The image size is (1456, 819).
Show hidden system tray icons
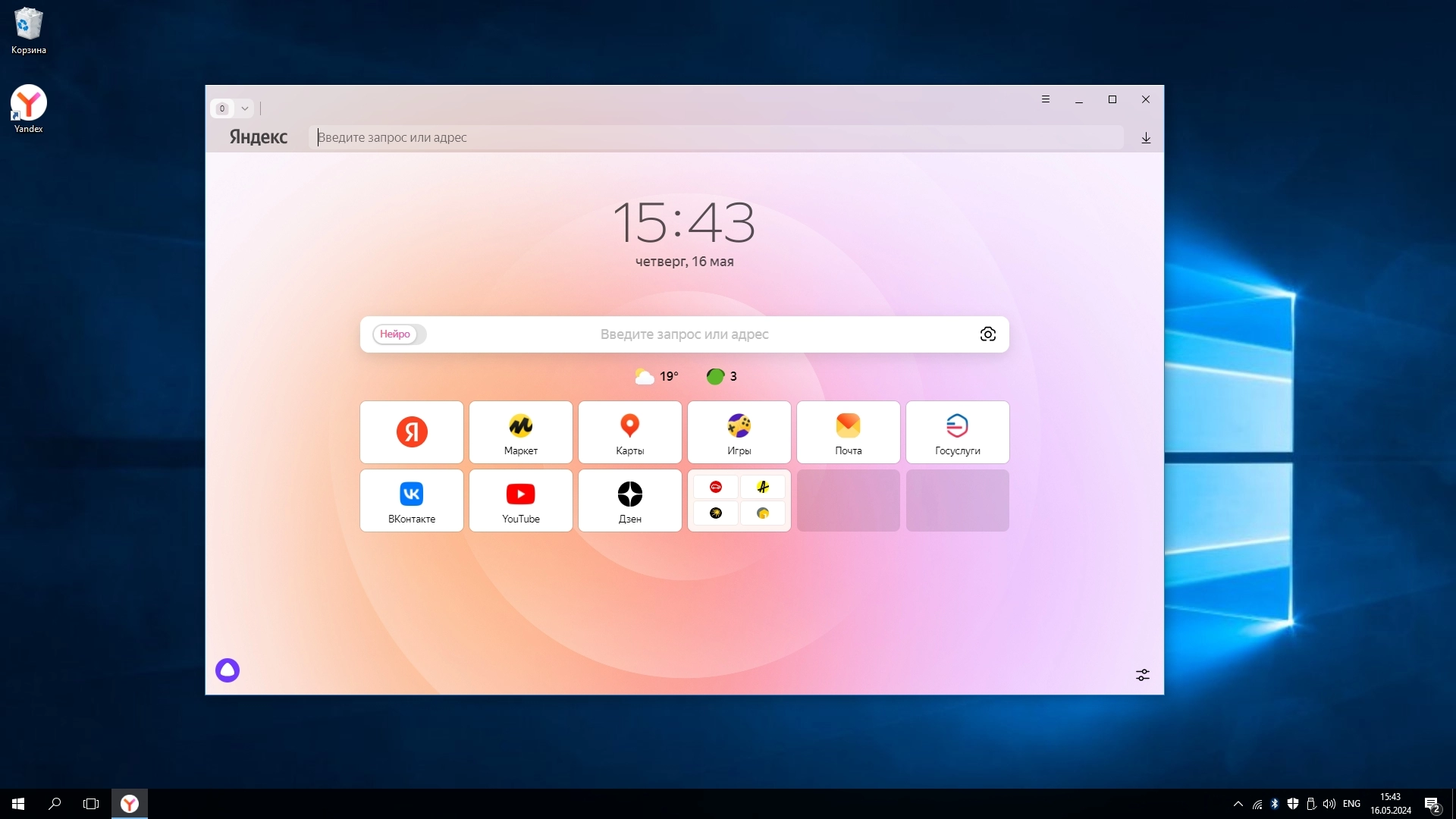point(1238,804)
